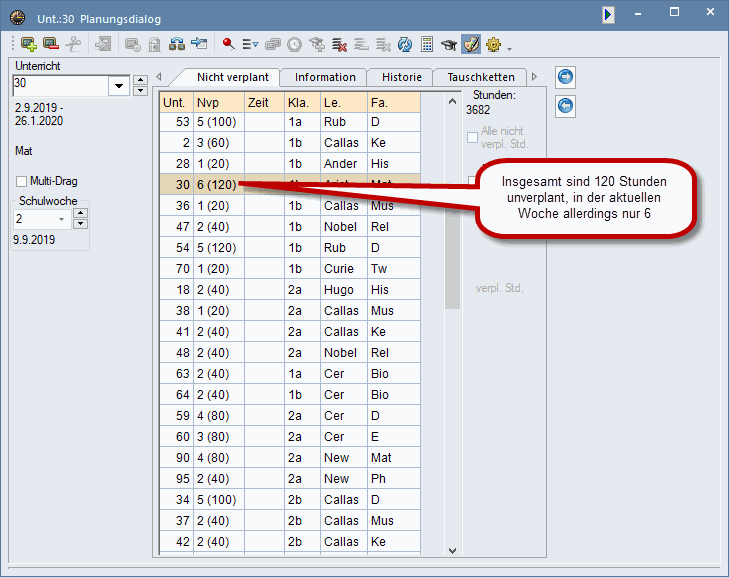Image resolution: width=730 pixels, height=578 pixels.
Task: Click the grey overlapping windows icon
Action: pyautogui.click(x=273, y=44)
